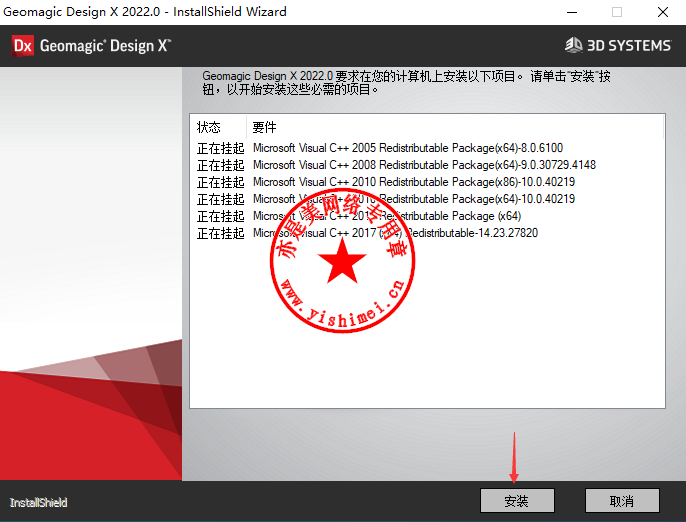Click the Dx Geomagic Design X logo icon
Image resolution: width=686 pixels, height=522 pixels.
pos(22,46)
